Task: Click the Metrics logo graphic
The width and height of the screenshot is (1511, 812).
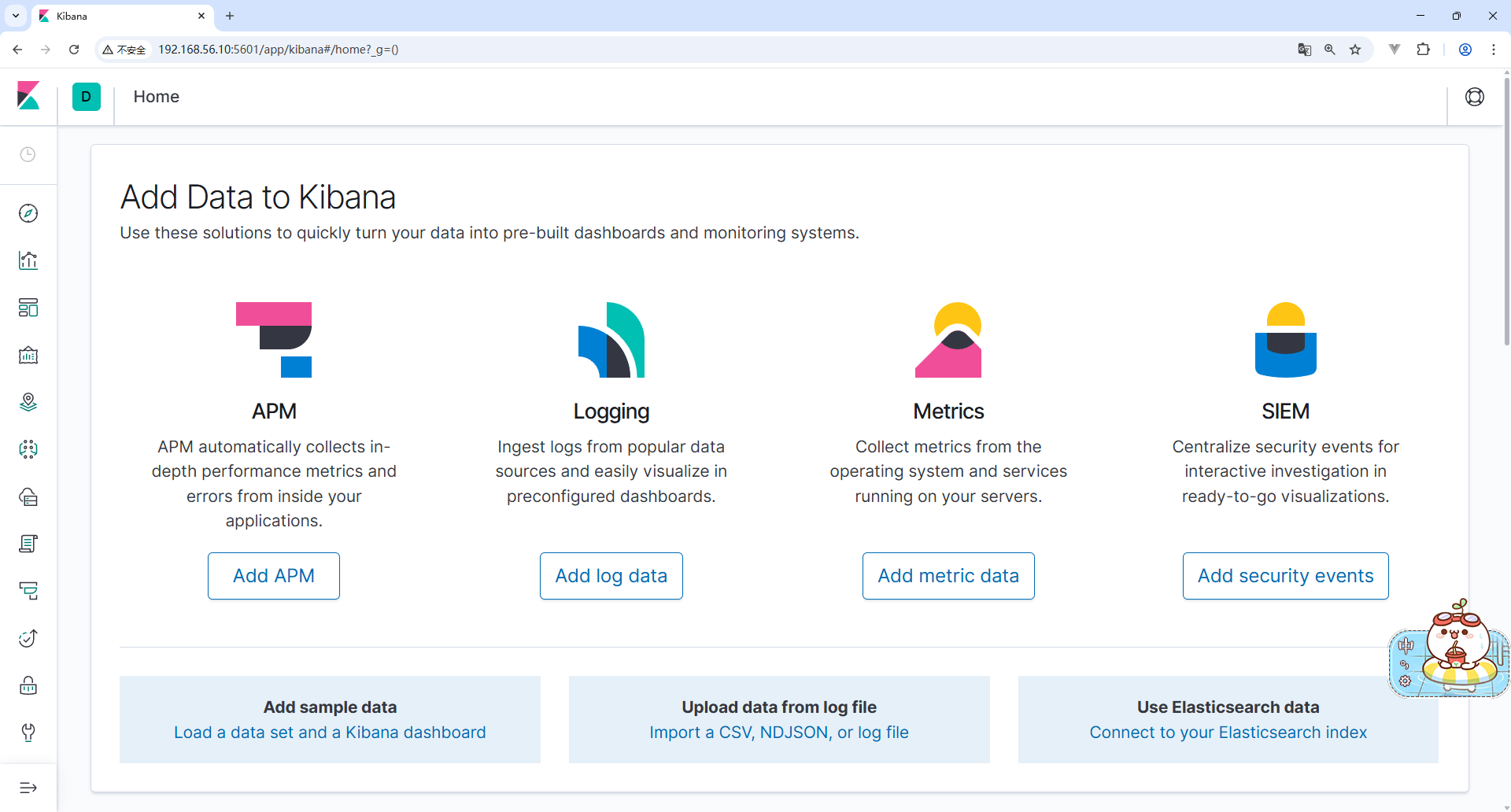Action: (948, 340)
